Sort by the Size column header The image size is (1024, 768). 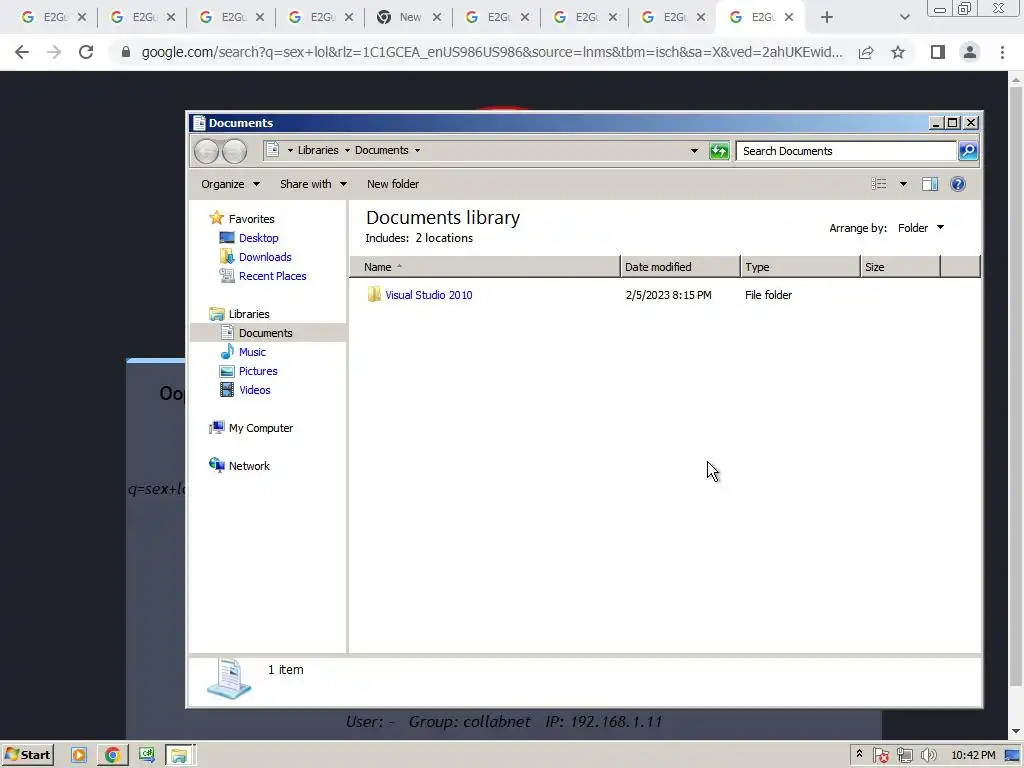pos(901,266)
